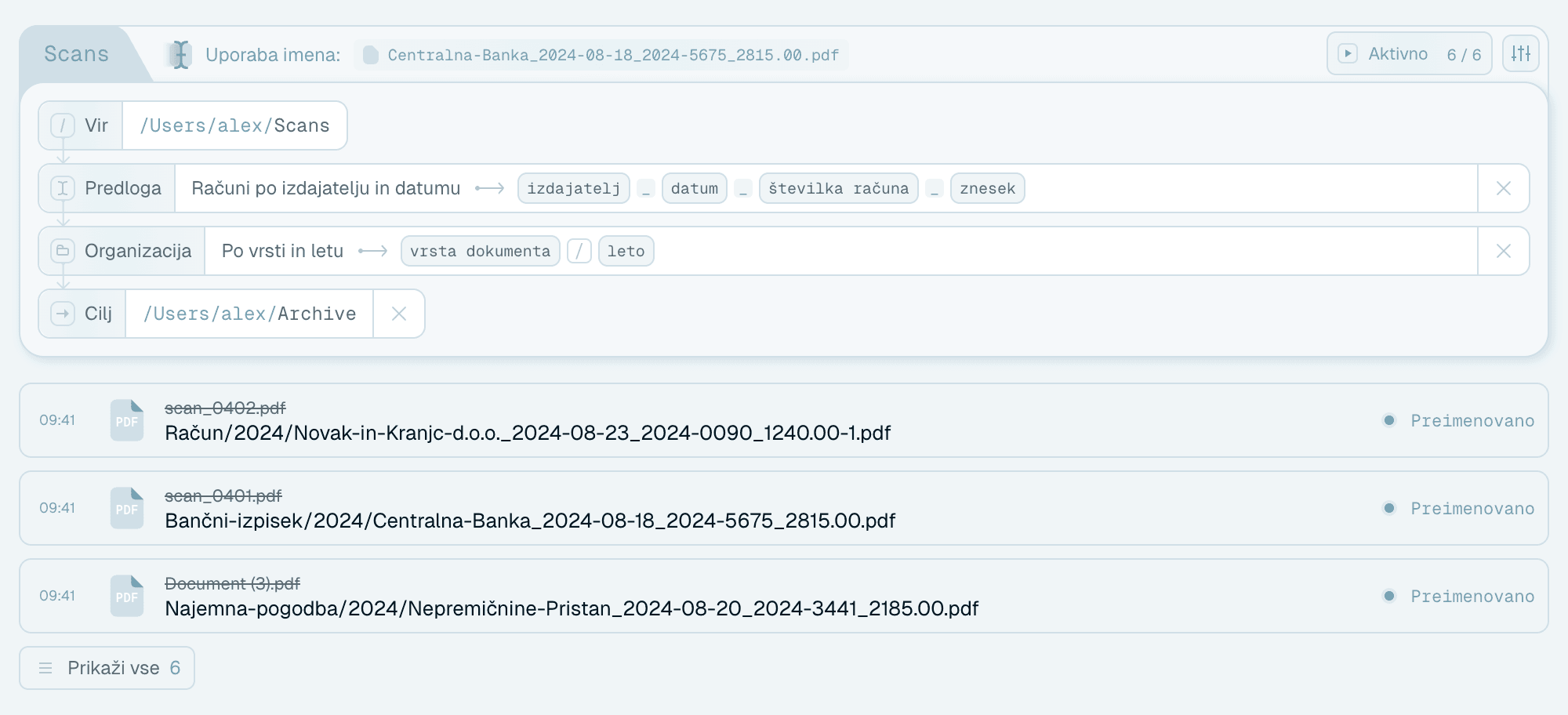Select the vrsta dokumenta token
This screenshot has width=1568, height=715.
(x=480, y=251)
